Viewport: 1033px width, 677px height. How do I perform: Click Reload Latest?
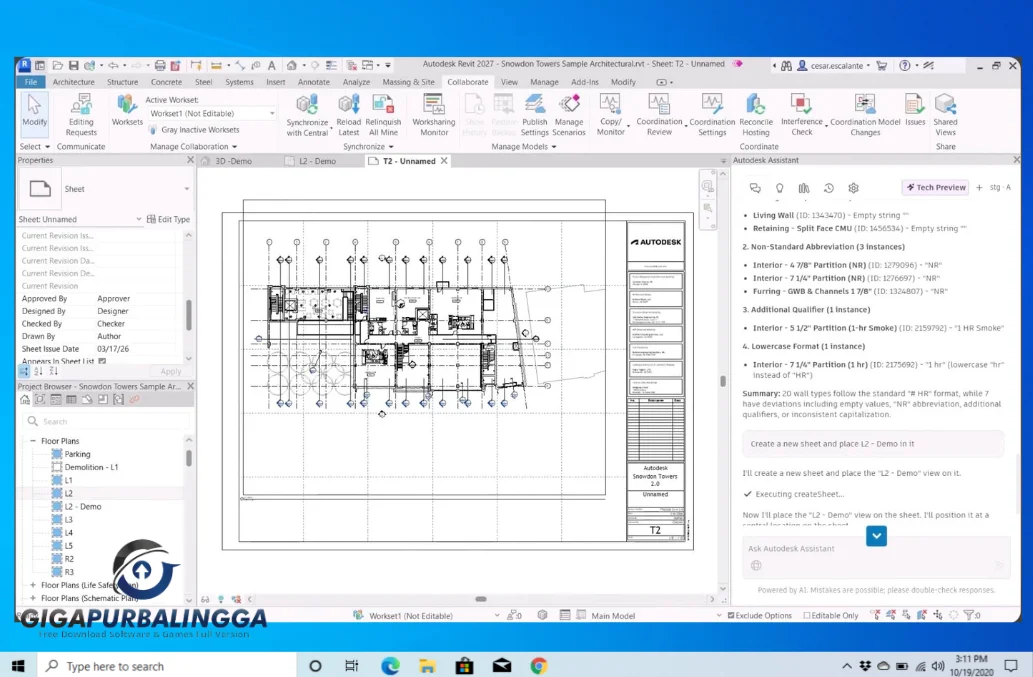349,115
